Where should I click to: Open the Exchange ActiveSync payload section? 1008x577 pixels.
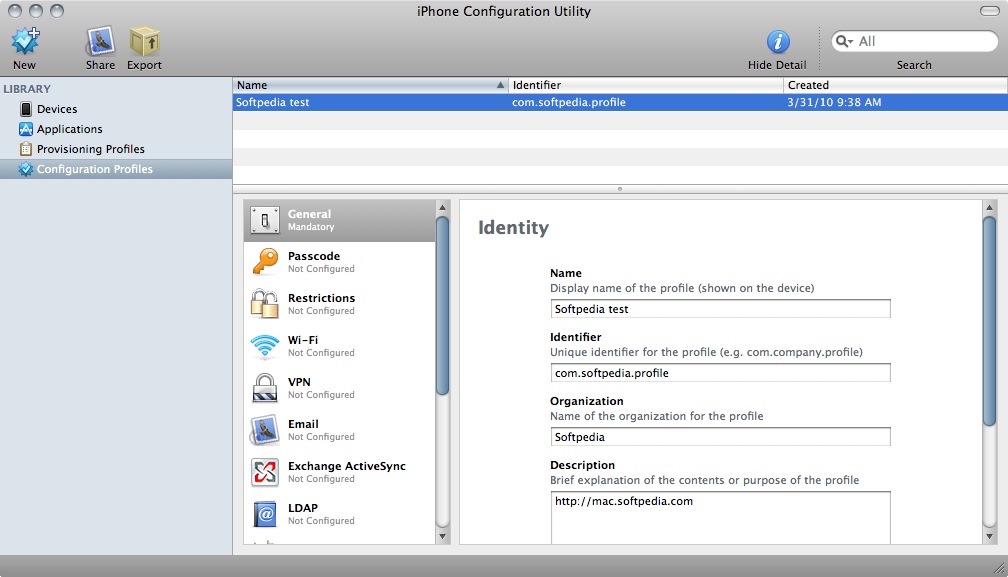(339, 472)
